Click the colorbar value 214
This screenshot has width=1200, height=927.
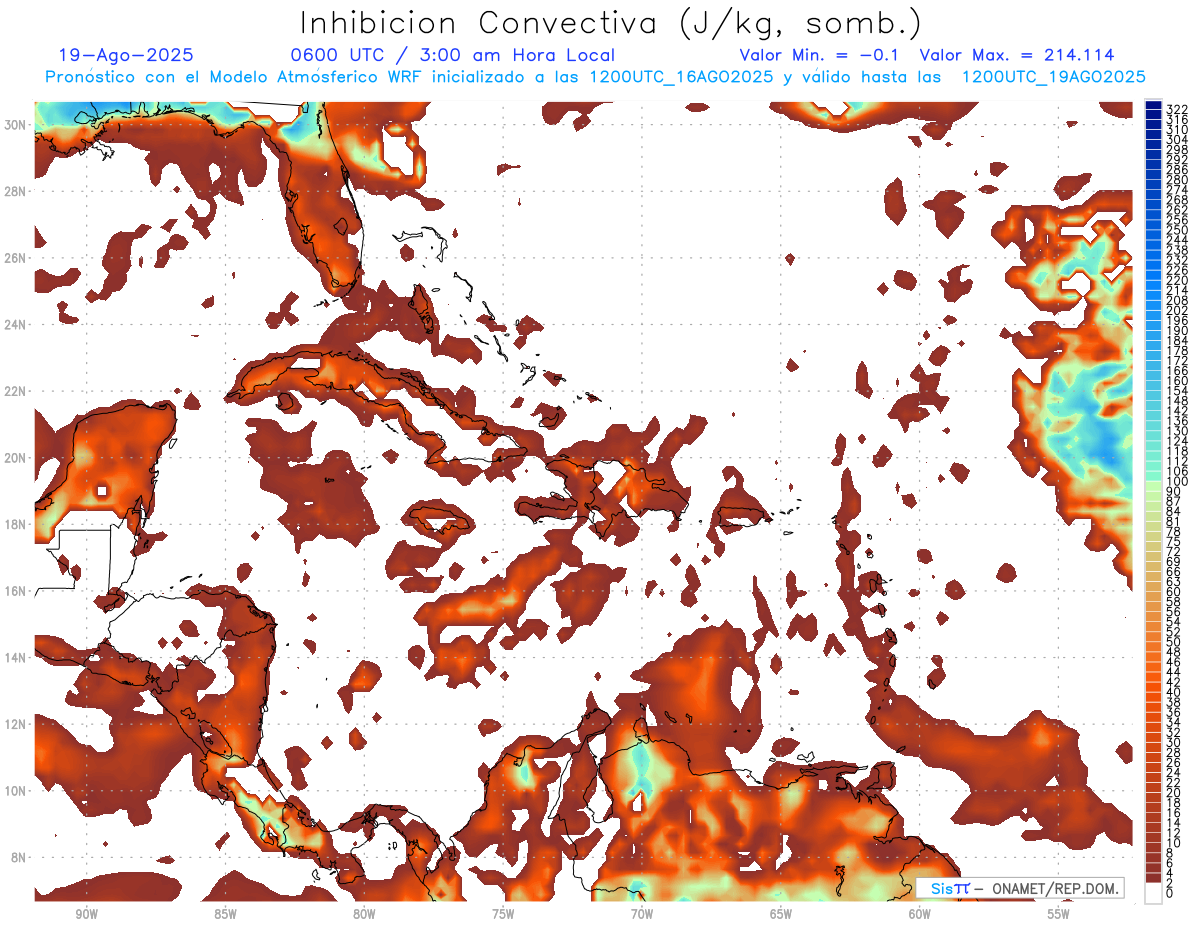click(1177, 290)
